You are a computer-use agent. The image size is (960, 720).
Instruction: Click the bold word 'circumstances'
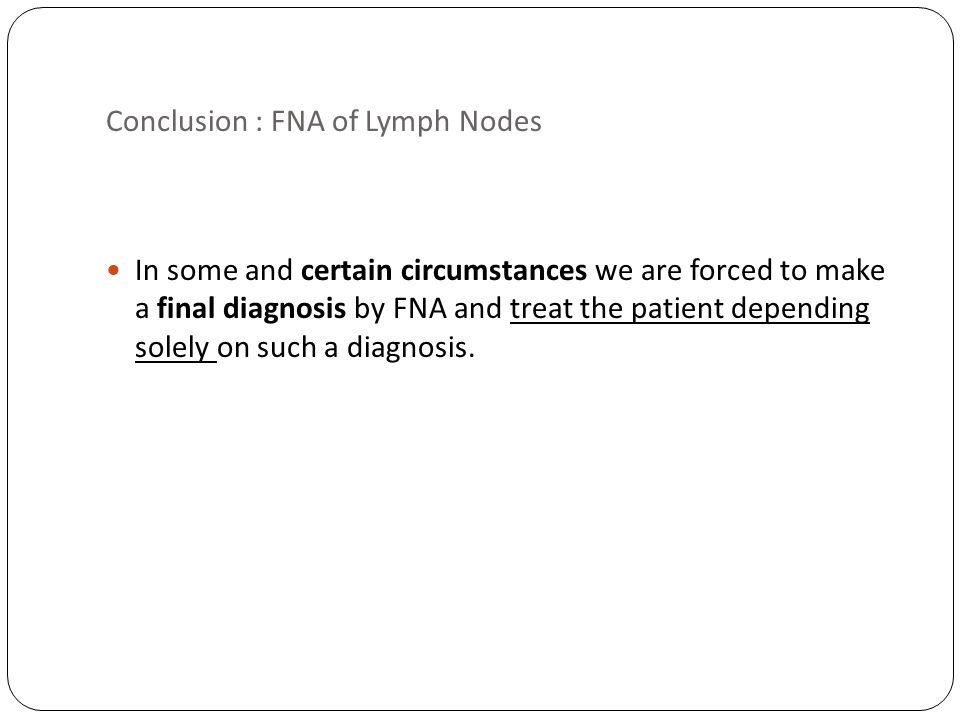[494, 271]
